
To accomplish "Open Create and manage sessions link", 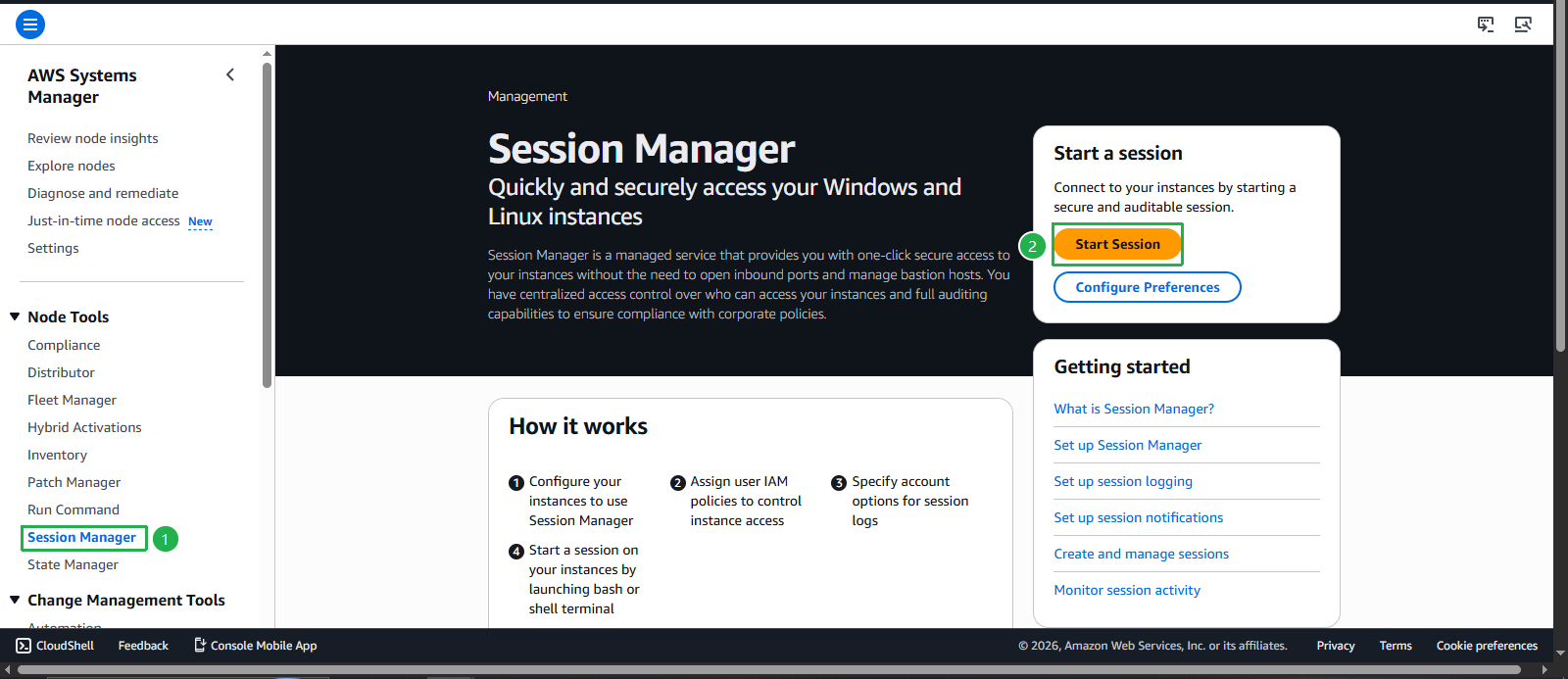I will point(1142,554).
